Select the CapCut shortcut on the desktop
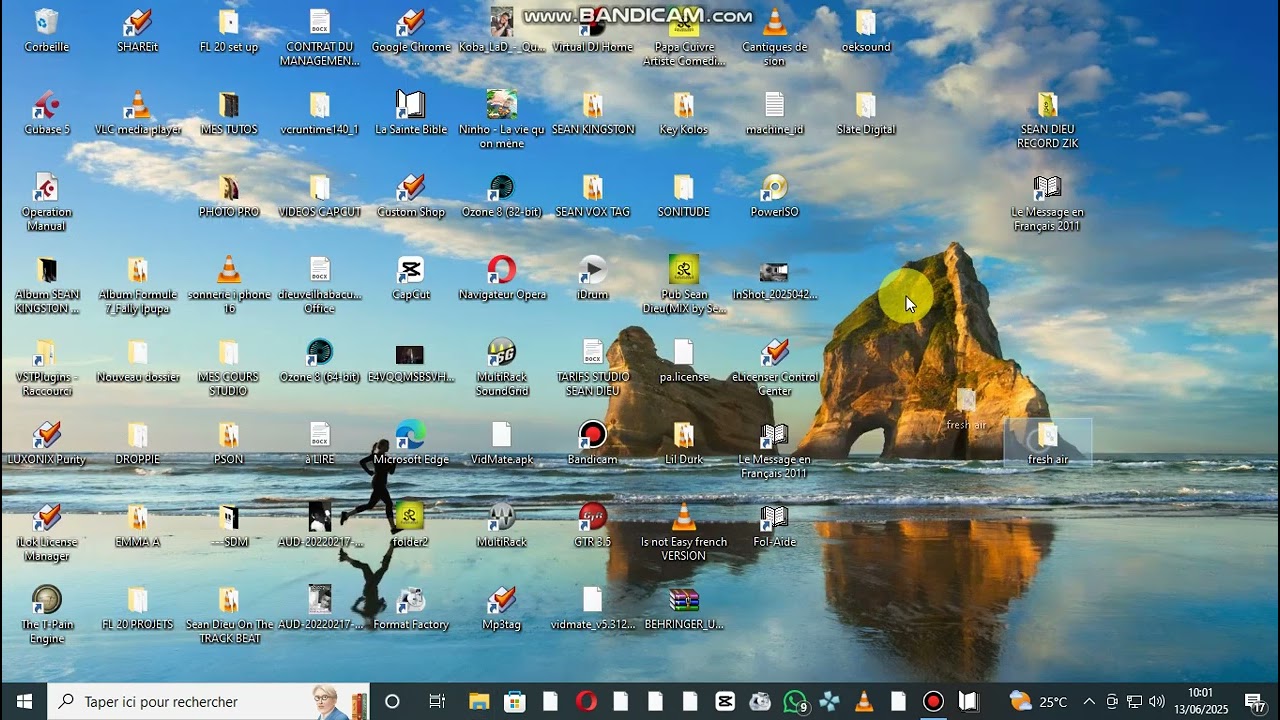The width and height of the screenshot is (1280, 720). tap(411, 278)
